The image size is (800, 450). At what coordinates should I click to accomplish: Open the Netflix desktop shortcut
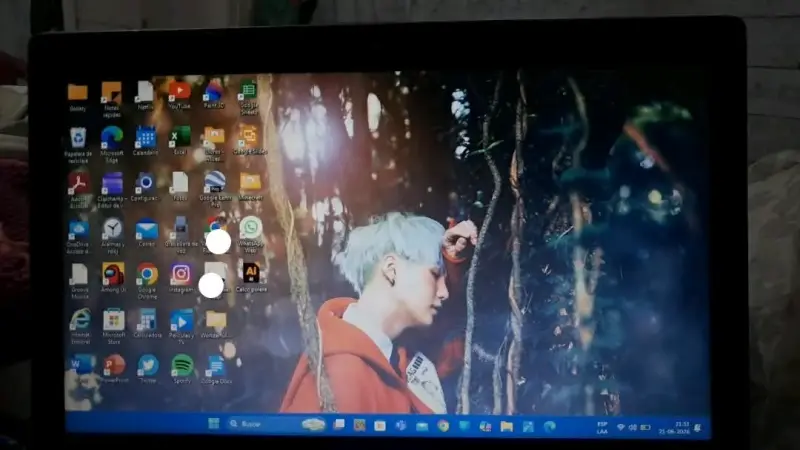pos(145,95)
